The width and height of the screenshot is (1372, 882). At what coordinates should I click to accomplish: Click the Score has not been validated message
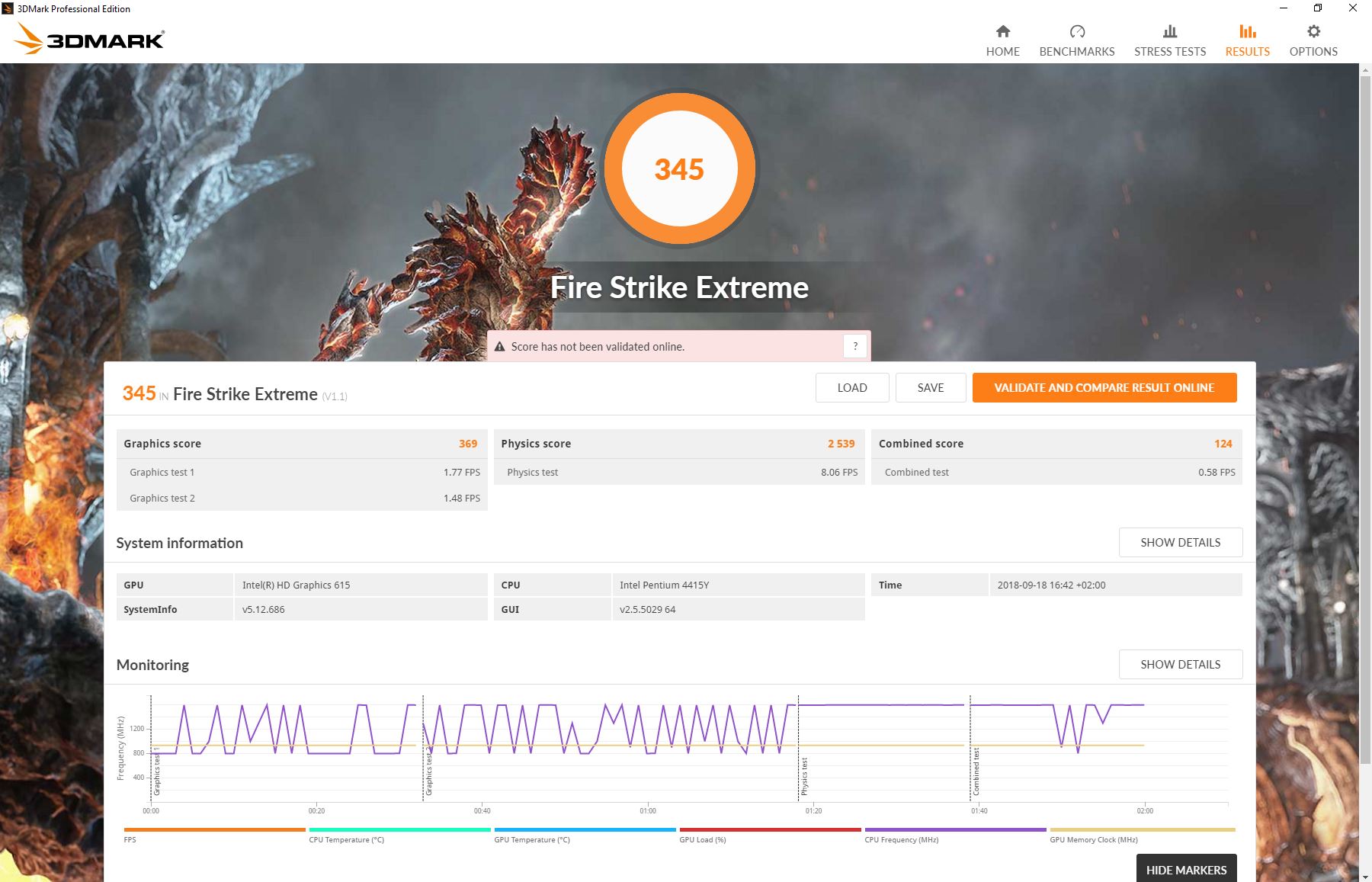(598, 347)
